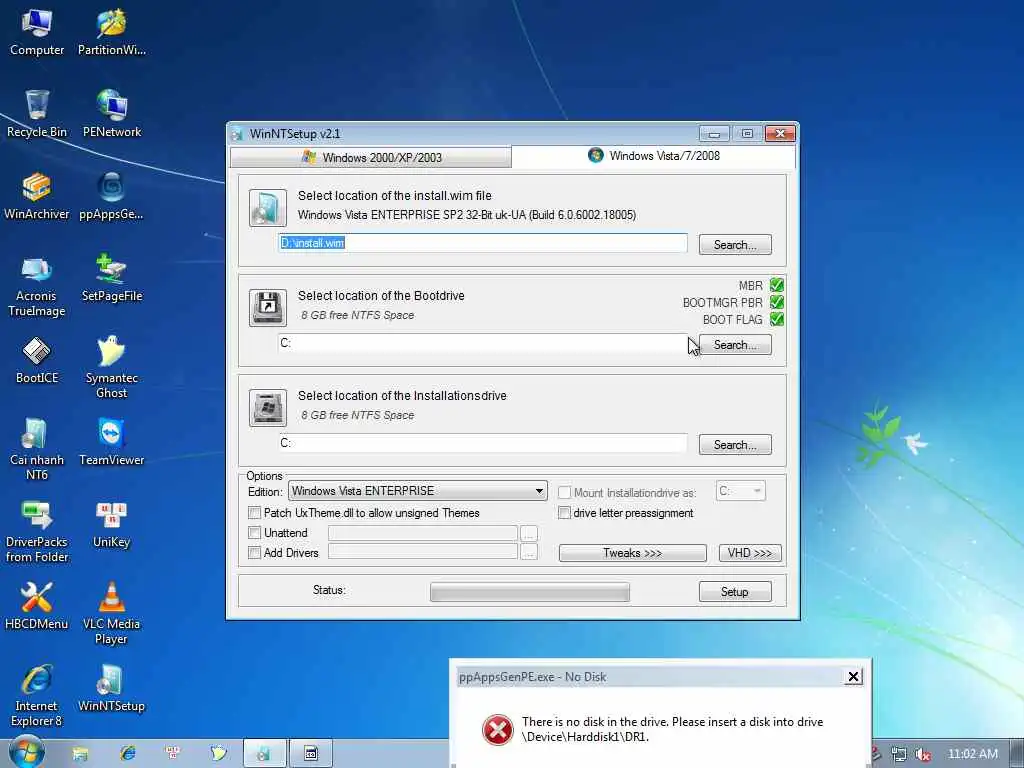Toggle Mount Installationdrive as checkbox

(x=564, y=492)
